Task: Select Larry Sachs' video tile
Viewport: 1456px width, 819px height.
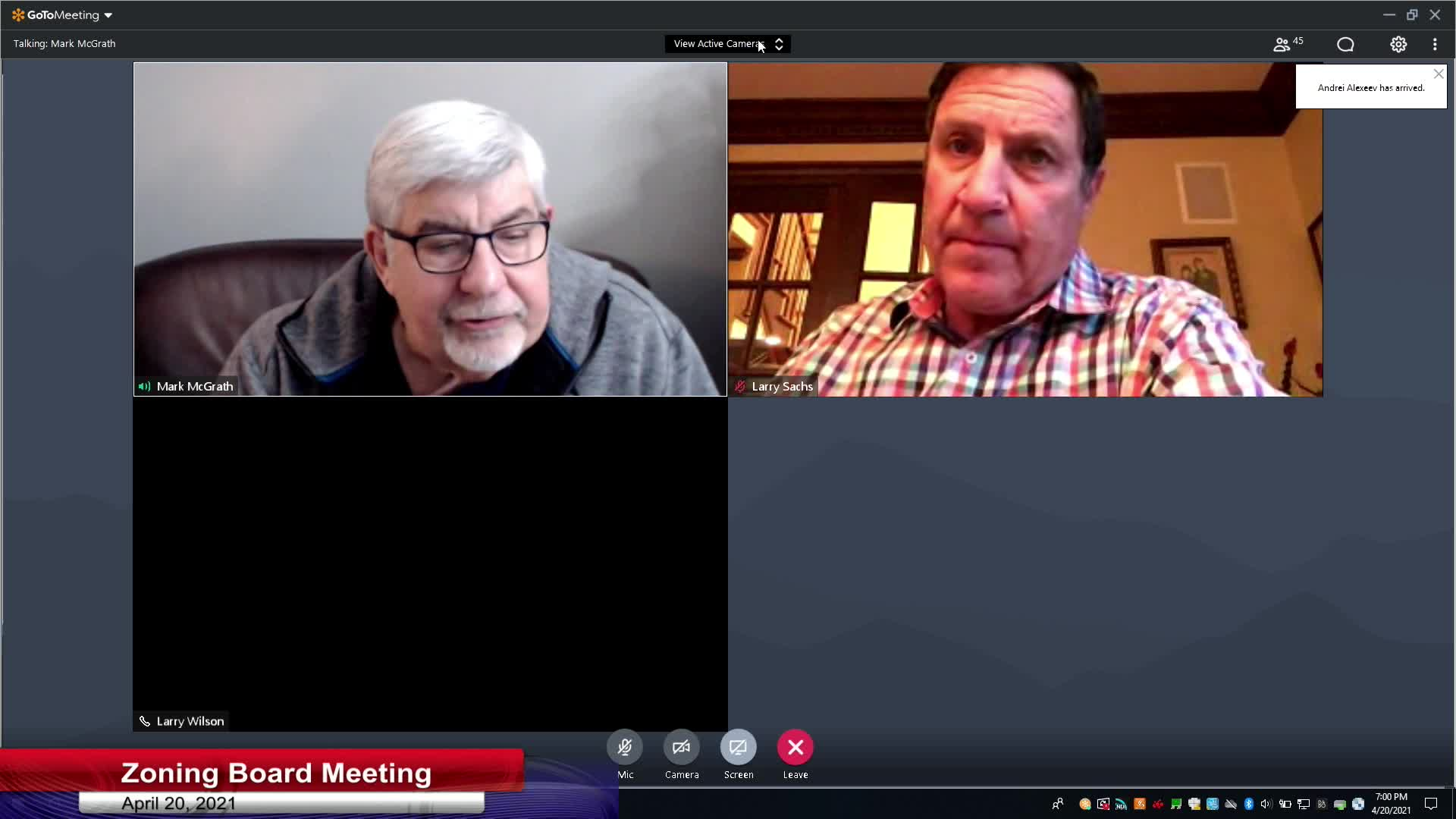Action: point(1025,229)
